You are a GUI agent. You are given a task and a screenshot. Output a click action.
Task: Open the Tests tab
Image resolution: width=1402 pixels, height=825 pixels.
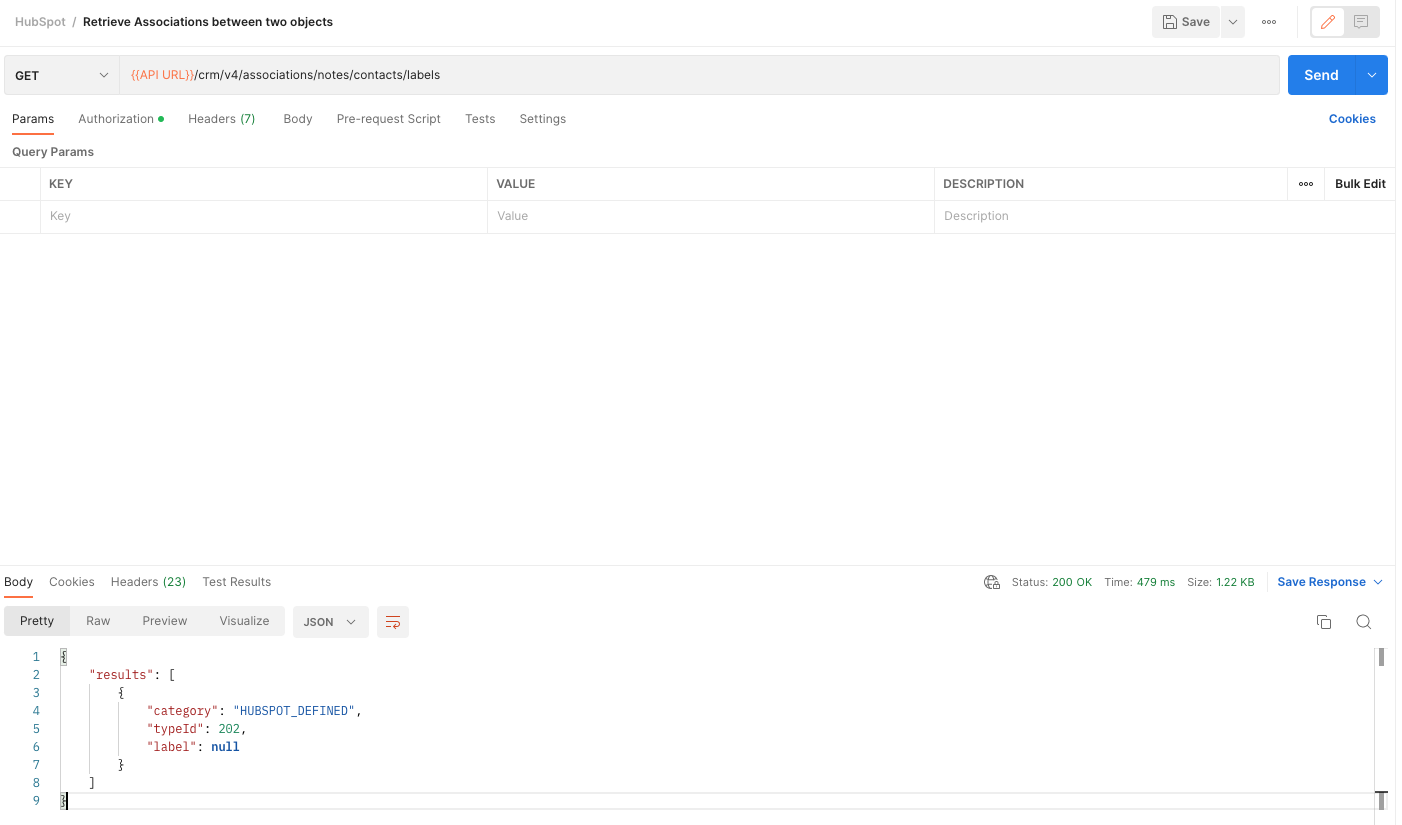coord(479,118)
